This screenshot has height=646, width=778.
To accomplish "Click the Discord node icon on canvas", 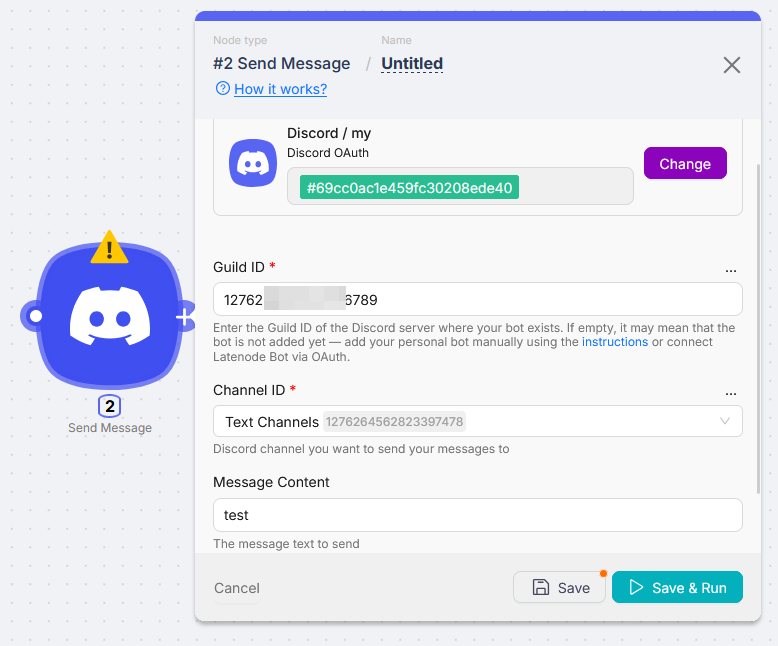I will [110, 317].
